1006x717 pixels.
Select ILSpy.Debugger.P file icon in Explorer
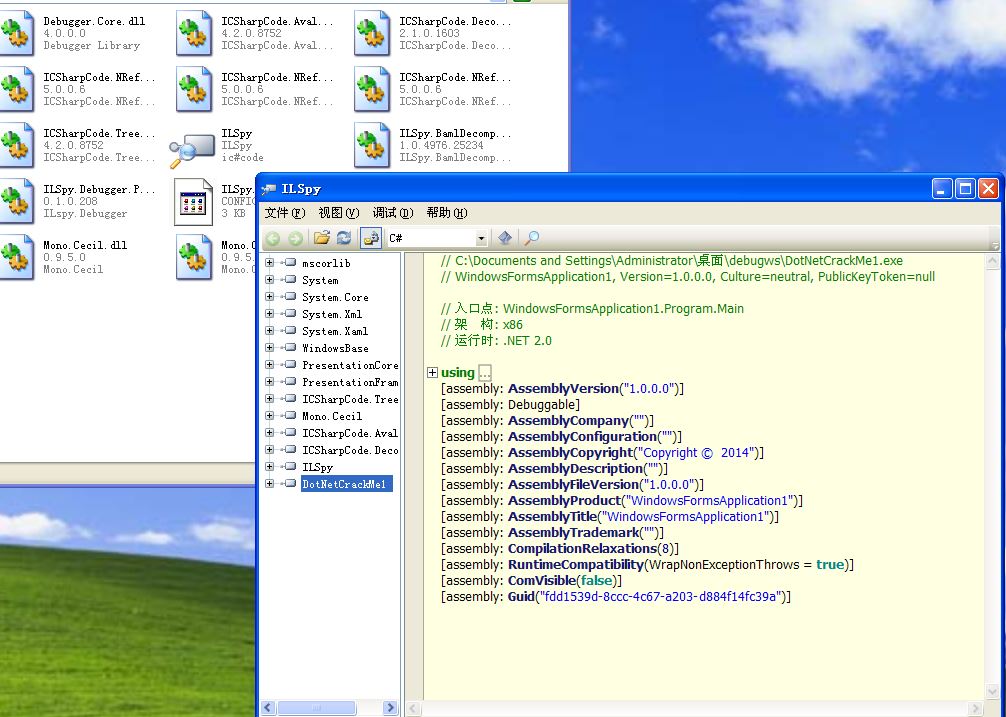[16, 201]
